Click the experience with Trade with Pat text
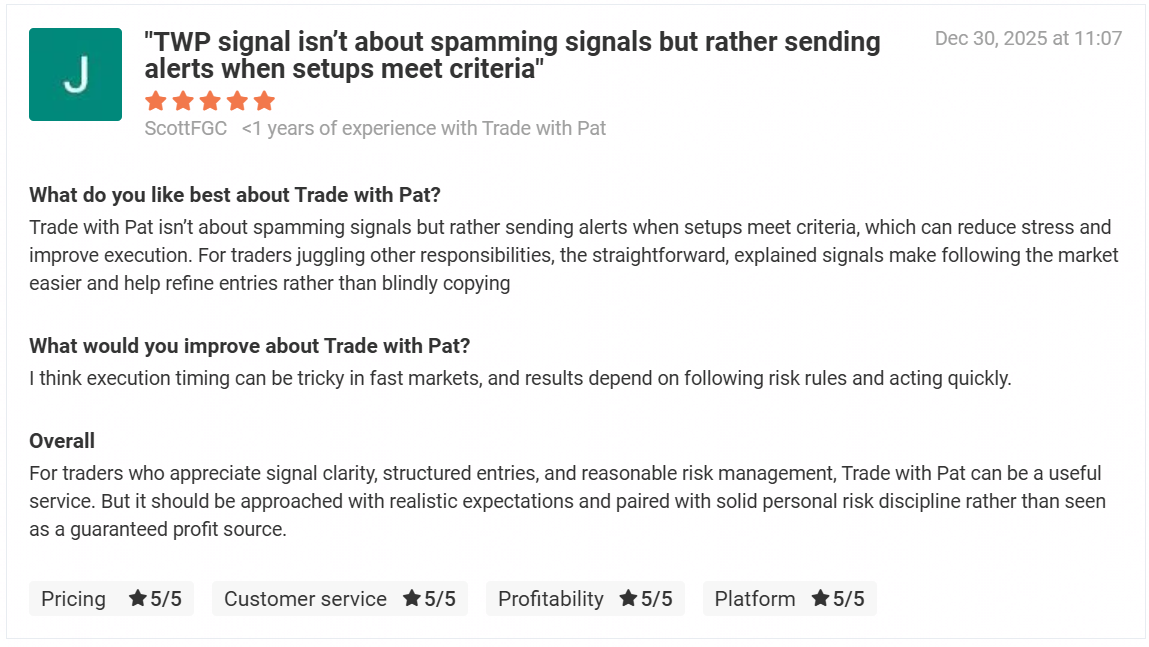1149x647 pixels. click(424, 128)
